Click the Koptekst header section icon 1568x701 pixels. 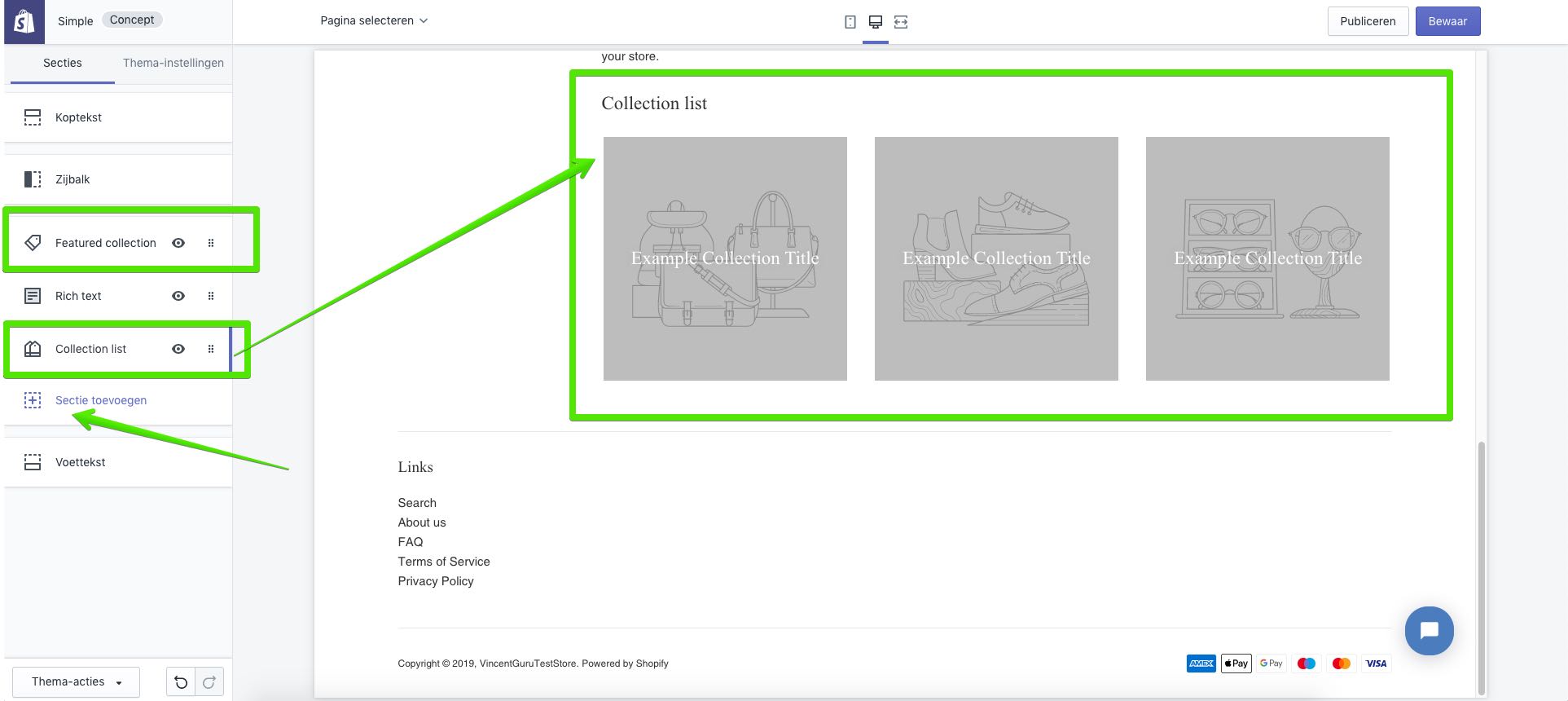pyautogui.click(x=33, y=117)
